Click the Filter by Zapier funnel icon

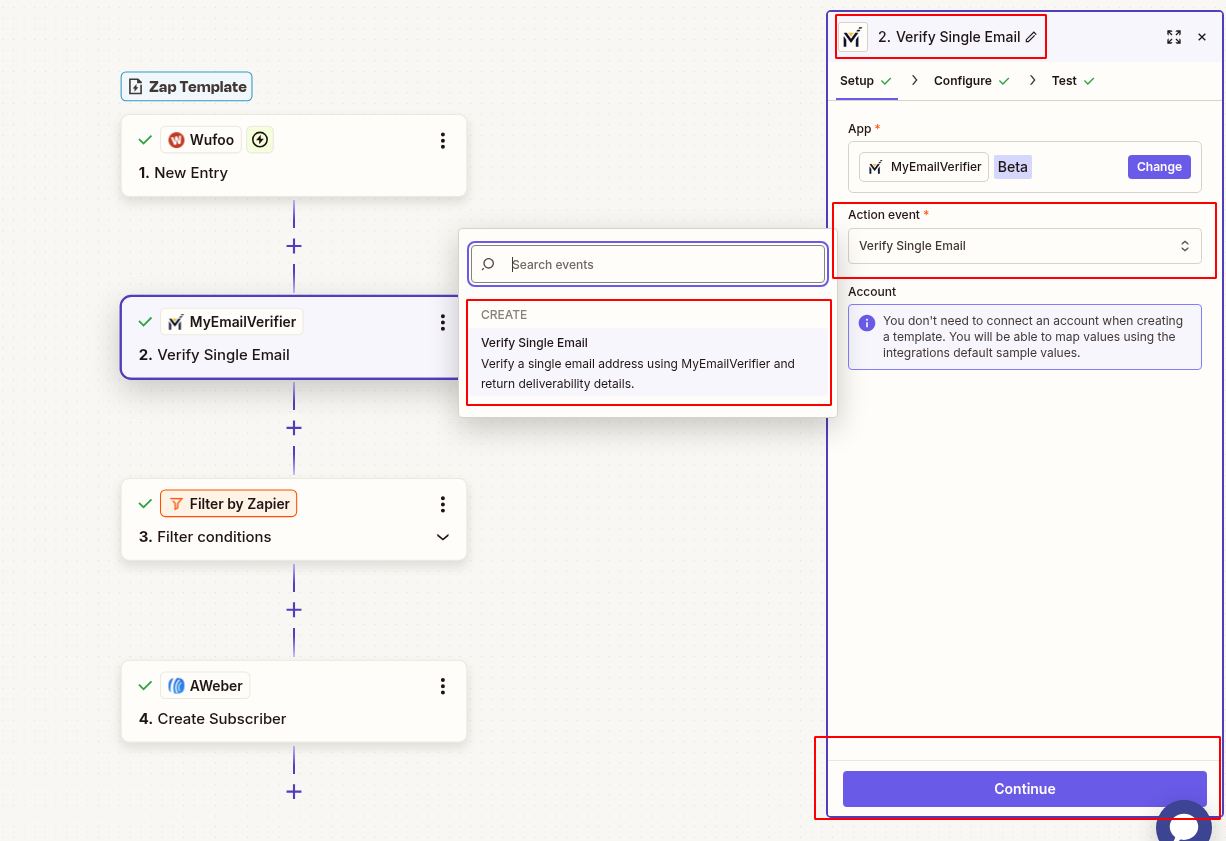pyautogui.click(x=175, y=503)
